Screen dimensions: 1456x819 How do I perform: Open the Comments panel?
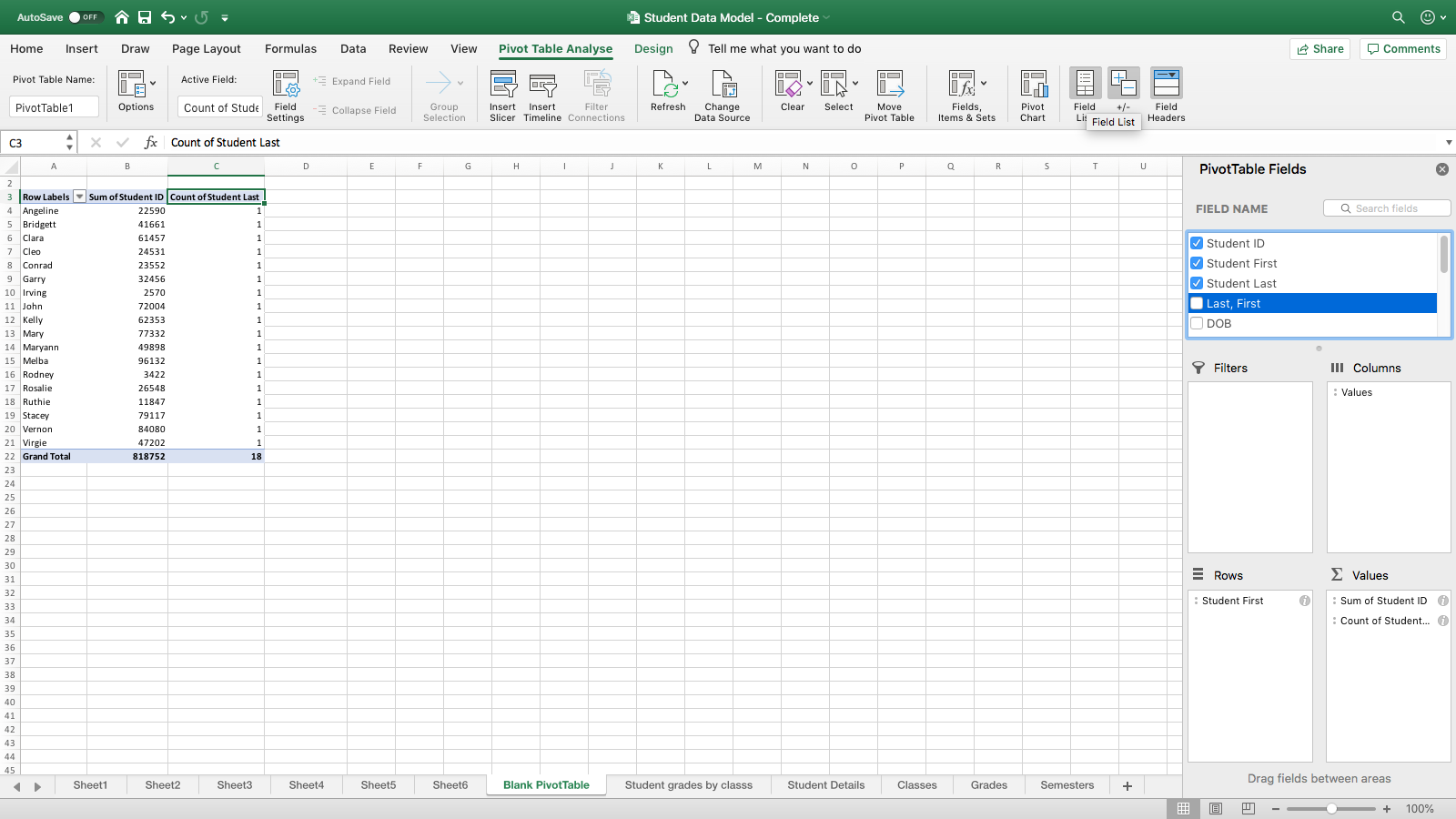pos(1402,48)
